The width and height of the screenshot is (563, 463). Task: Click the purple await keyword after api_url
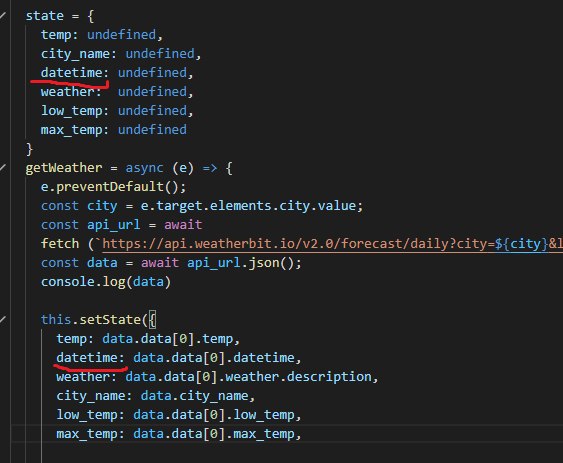pos(183,225)
